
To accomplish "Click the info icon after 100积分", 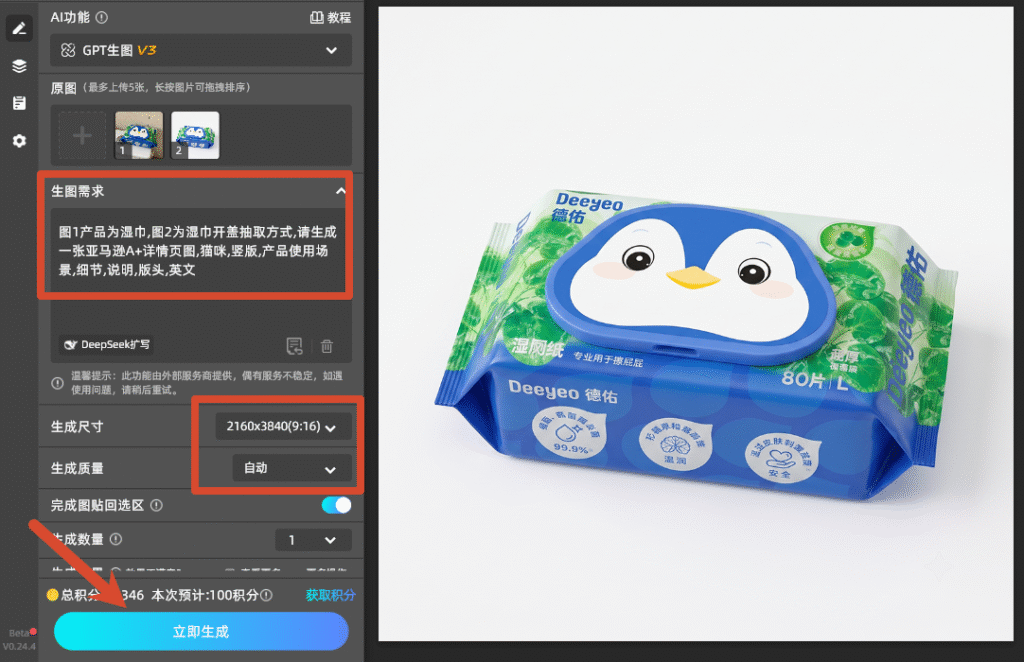I will [x=266, y=595].
